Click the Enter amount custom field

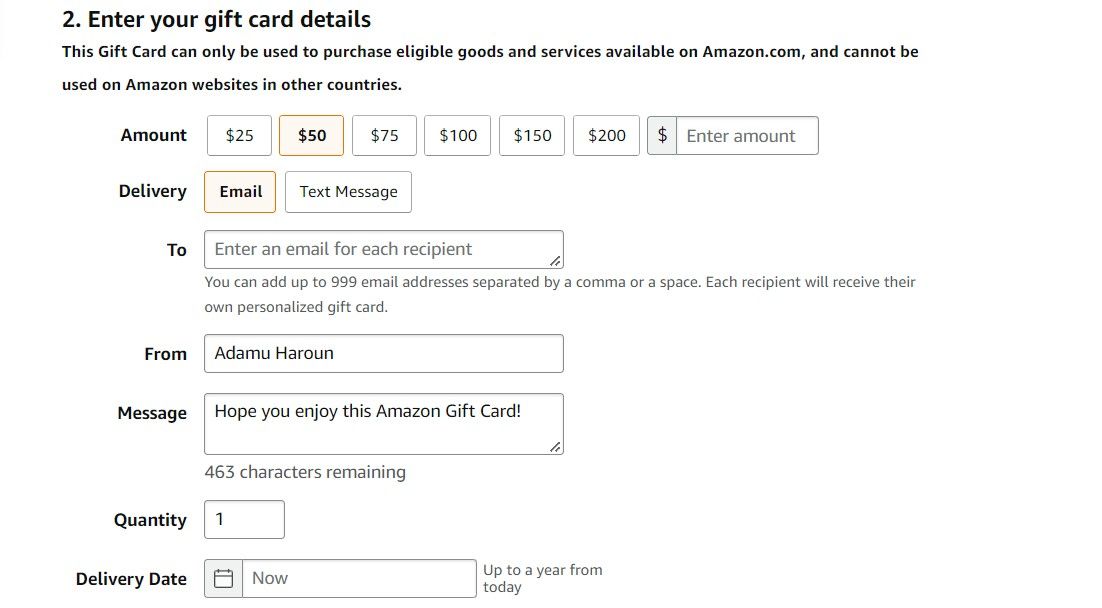click(747, 135)
